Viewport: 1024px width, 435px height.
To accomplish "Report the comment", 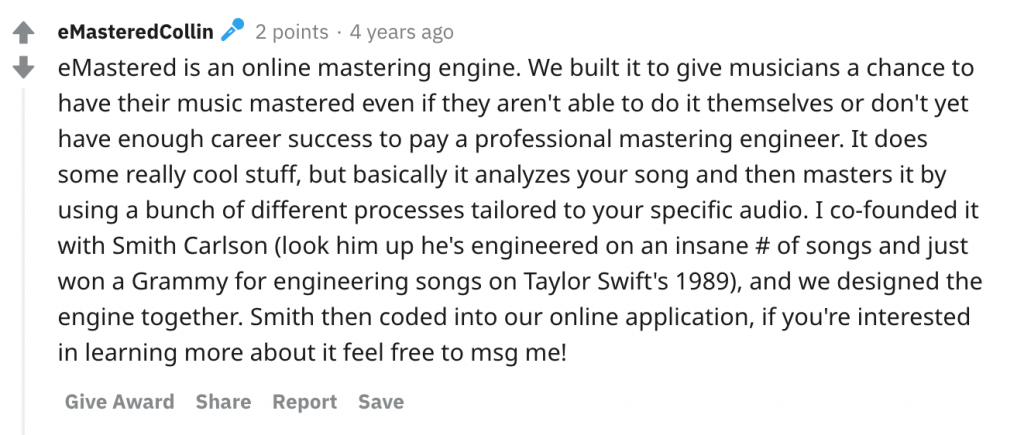I will click(304, 402).
